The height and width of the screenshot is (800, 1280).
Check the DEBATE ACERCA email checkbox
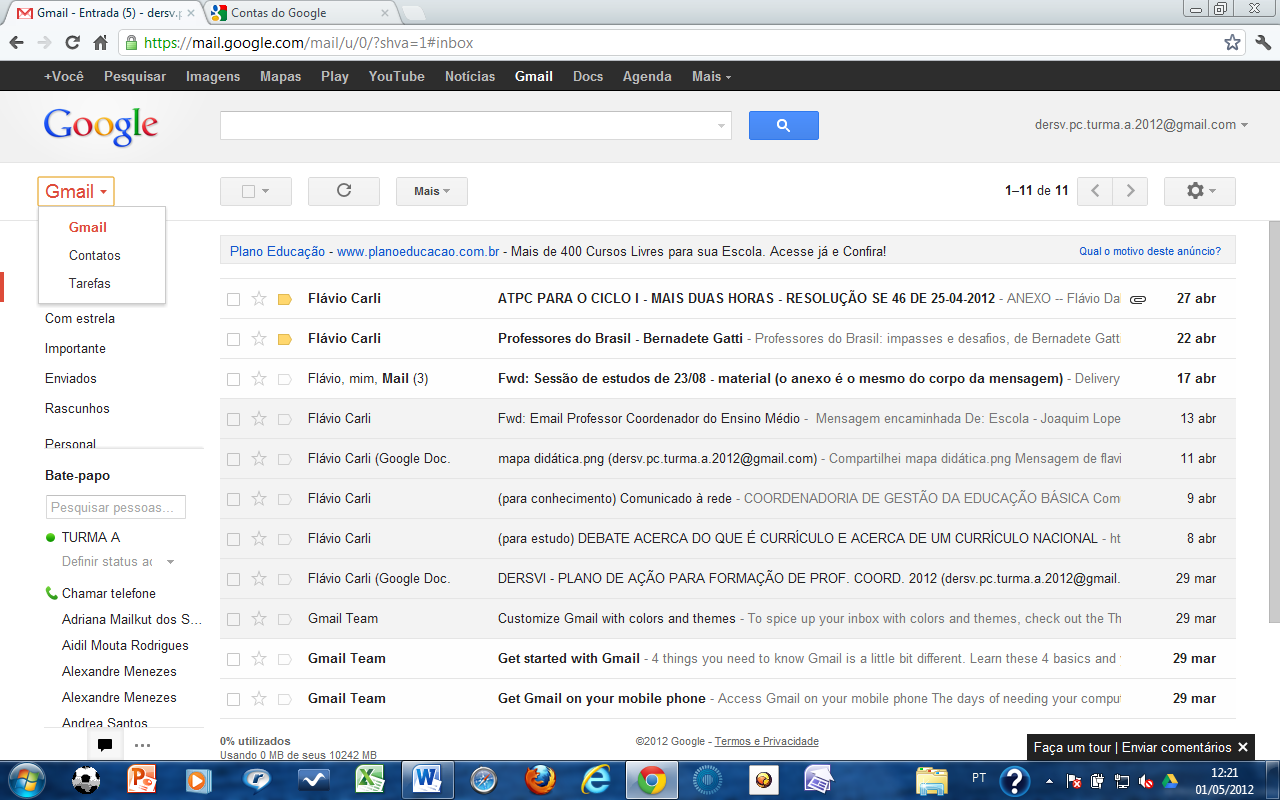(x=233, y=539)
